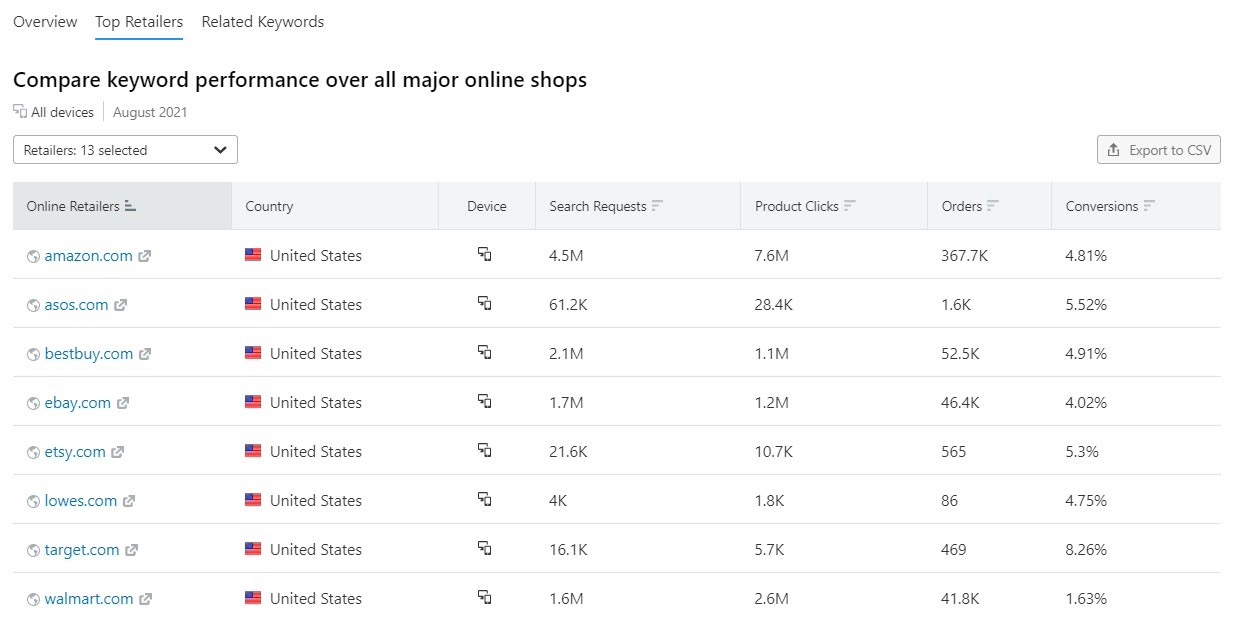This screenshot has width=1235, height=625.
Task: Click the 46.4K orders value for ebay.com
Action: pyautogui.click(x=961, y=403)
